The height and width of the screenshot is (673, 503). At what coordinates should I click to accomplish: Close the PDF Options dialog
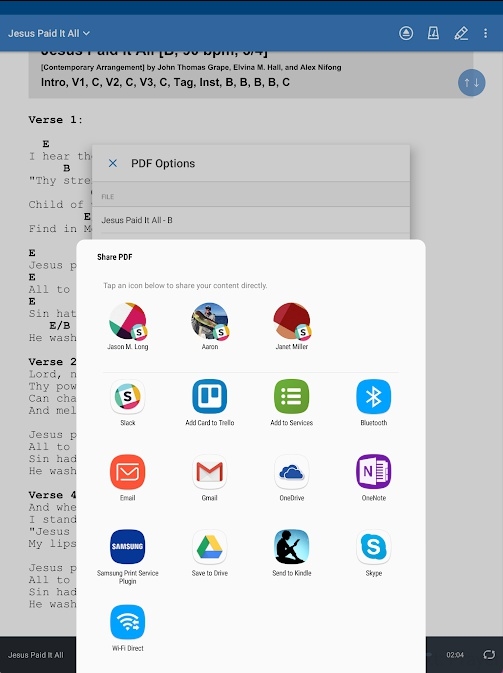pyautogui.click(x=113, y=163)
